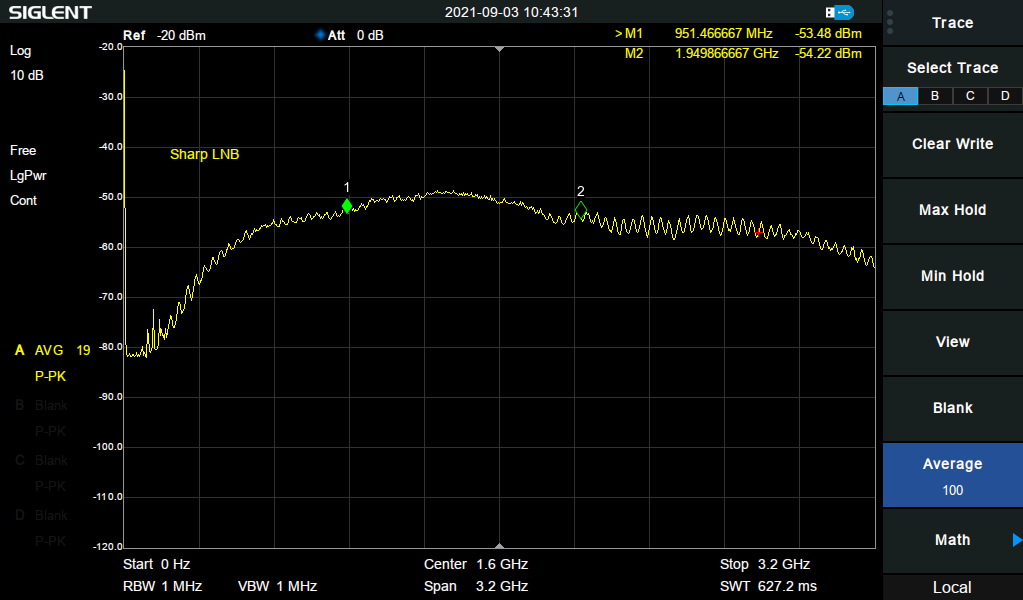
Task: Open the Math submenu
Action: click(953, 540)
